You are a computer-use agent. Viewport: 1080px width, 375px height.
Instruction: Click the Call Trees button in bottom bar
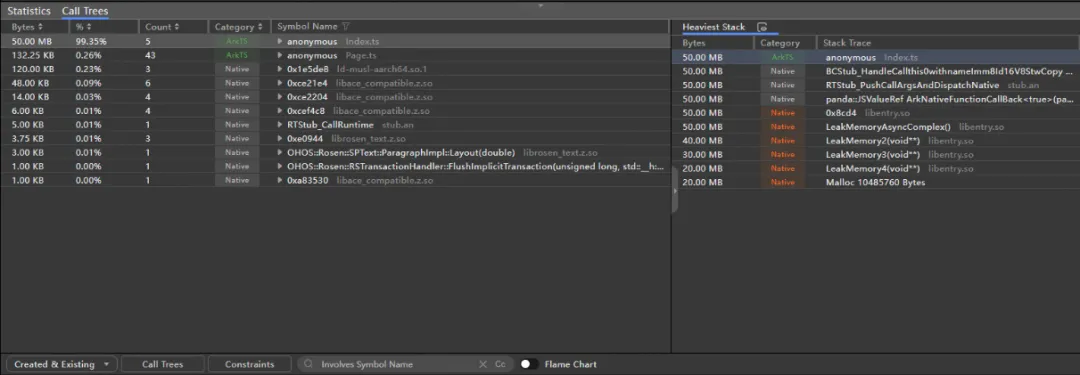(x=163, y=364)
